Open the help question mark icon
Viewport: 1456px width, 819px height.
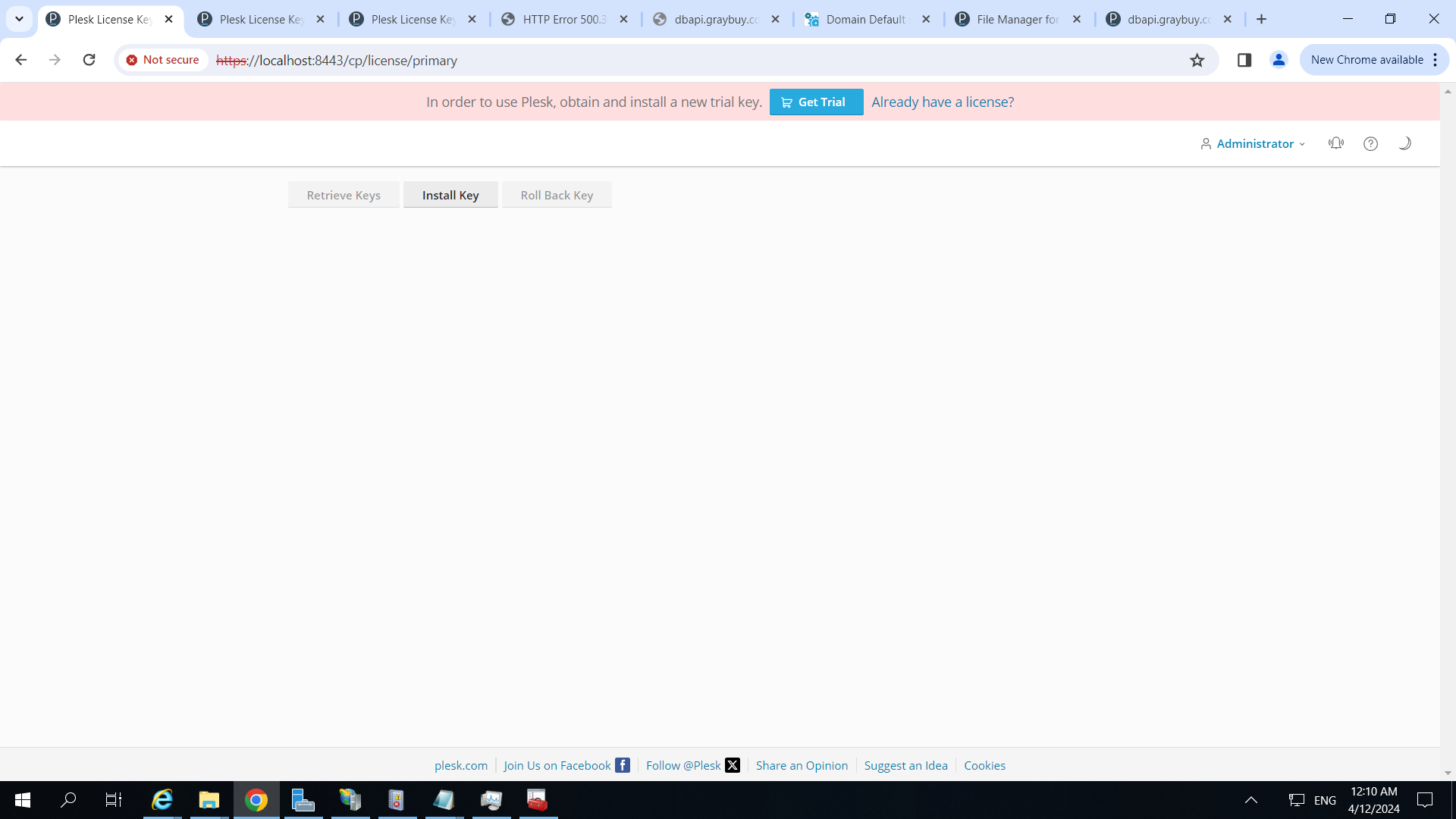point(1370,143)
